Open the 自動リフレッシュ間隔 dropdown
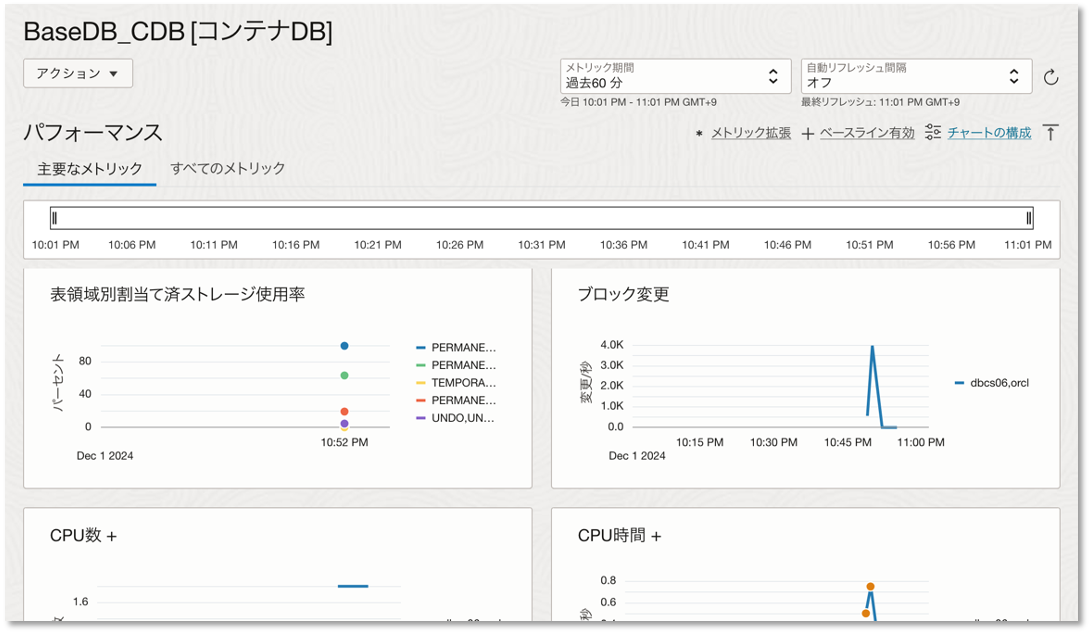Screen dimensions: 1092x634 coord(916,76)
